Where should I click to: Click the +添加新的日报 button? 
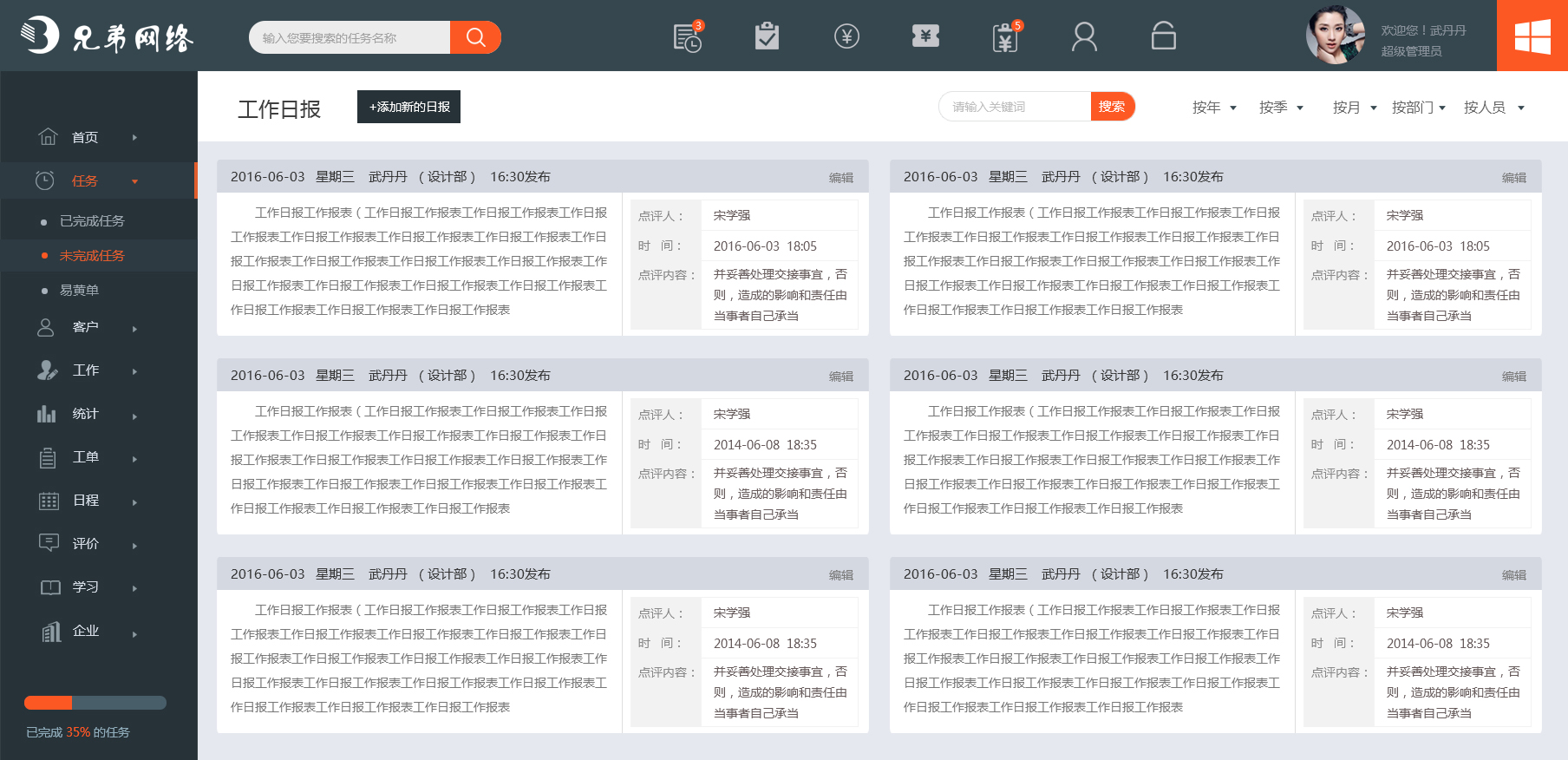(408, 107)
